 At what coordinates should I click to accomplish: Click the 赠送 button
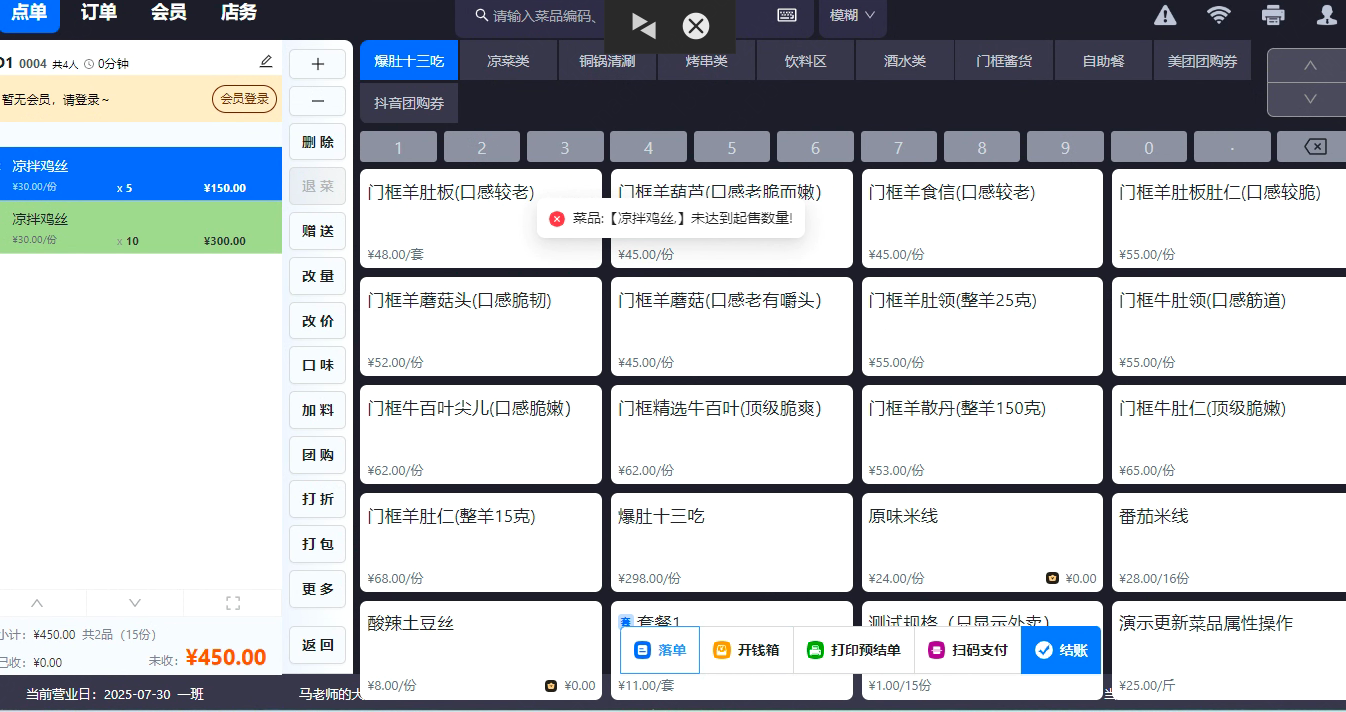pos(318,231)
